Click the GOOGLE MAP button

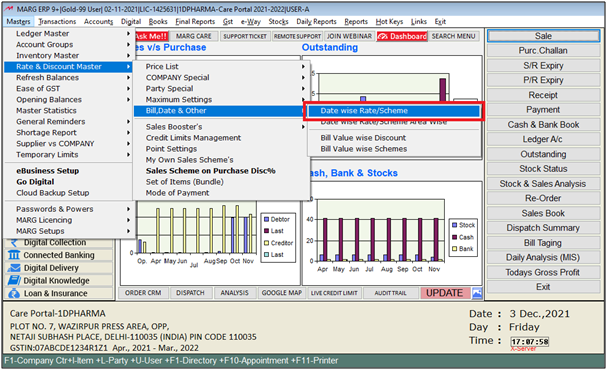coord(282,293)
